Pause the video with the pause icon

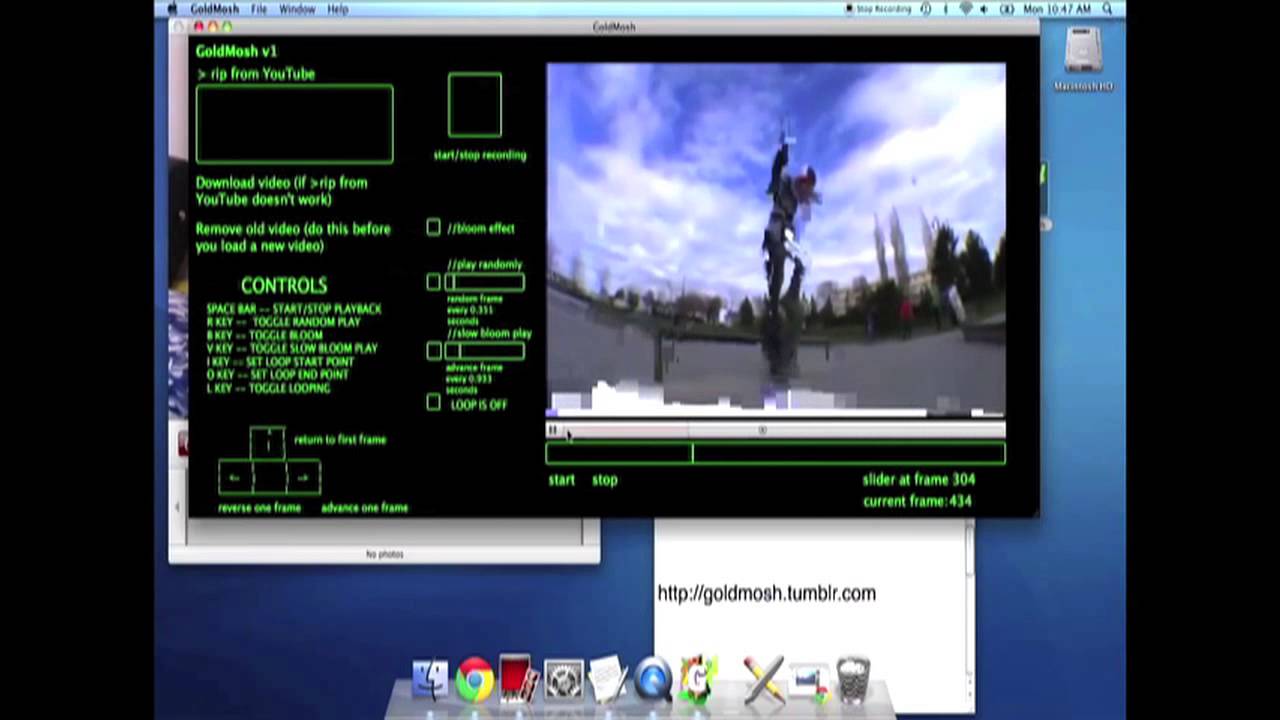click(552, 430)
